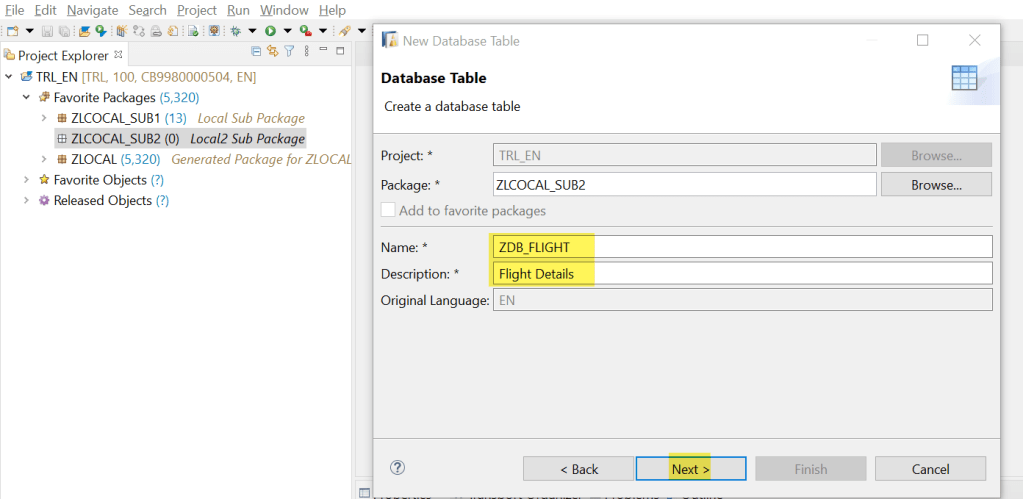Click Collapse All icon in Project Explorer
This screenshot has width=1023, height=499.
click(x=257, y=52)
